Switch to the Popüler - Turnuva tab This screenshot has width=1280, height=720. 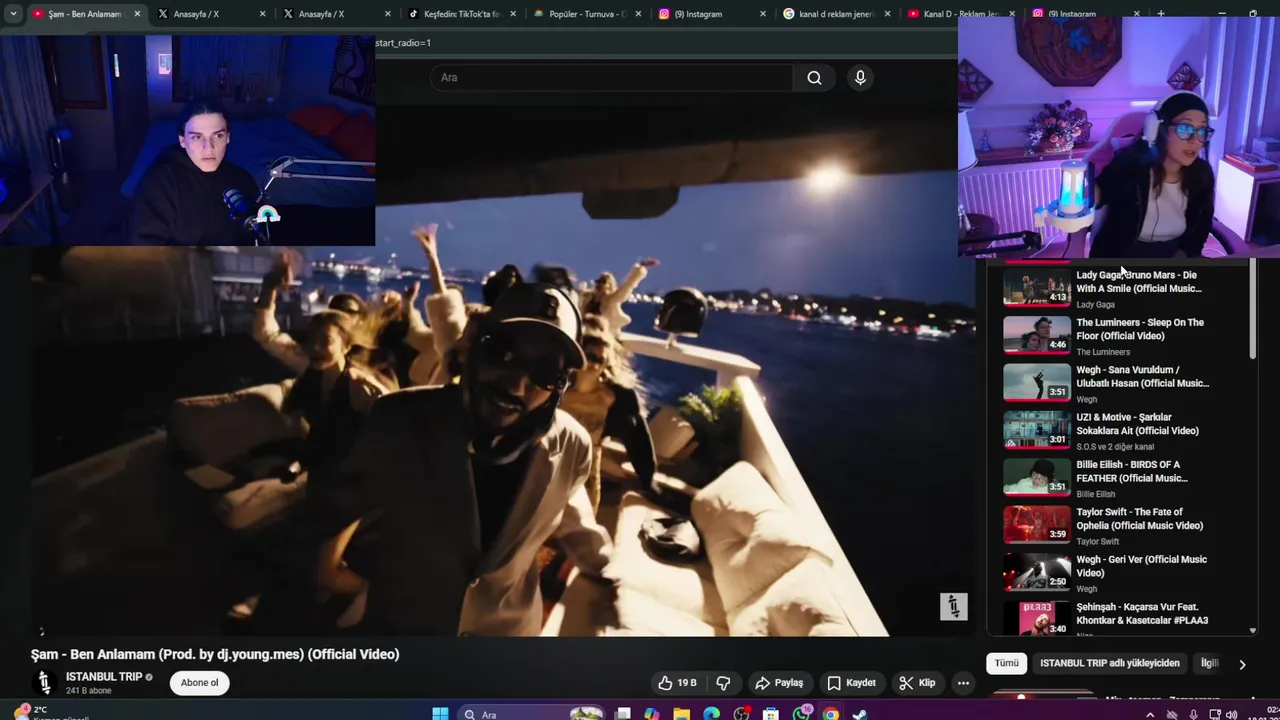pyautogui.click(x=588, y=14)
